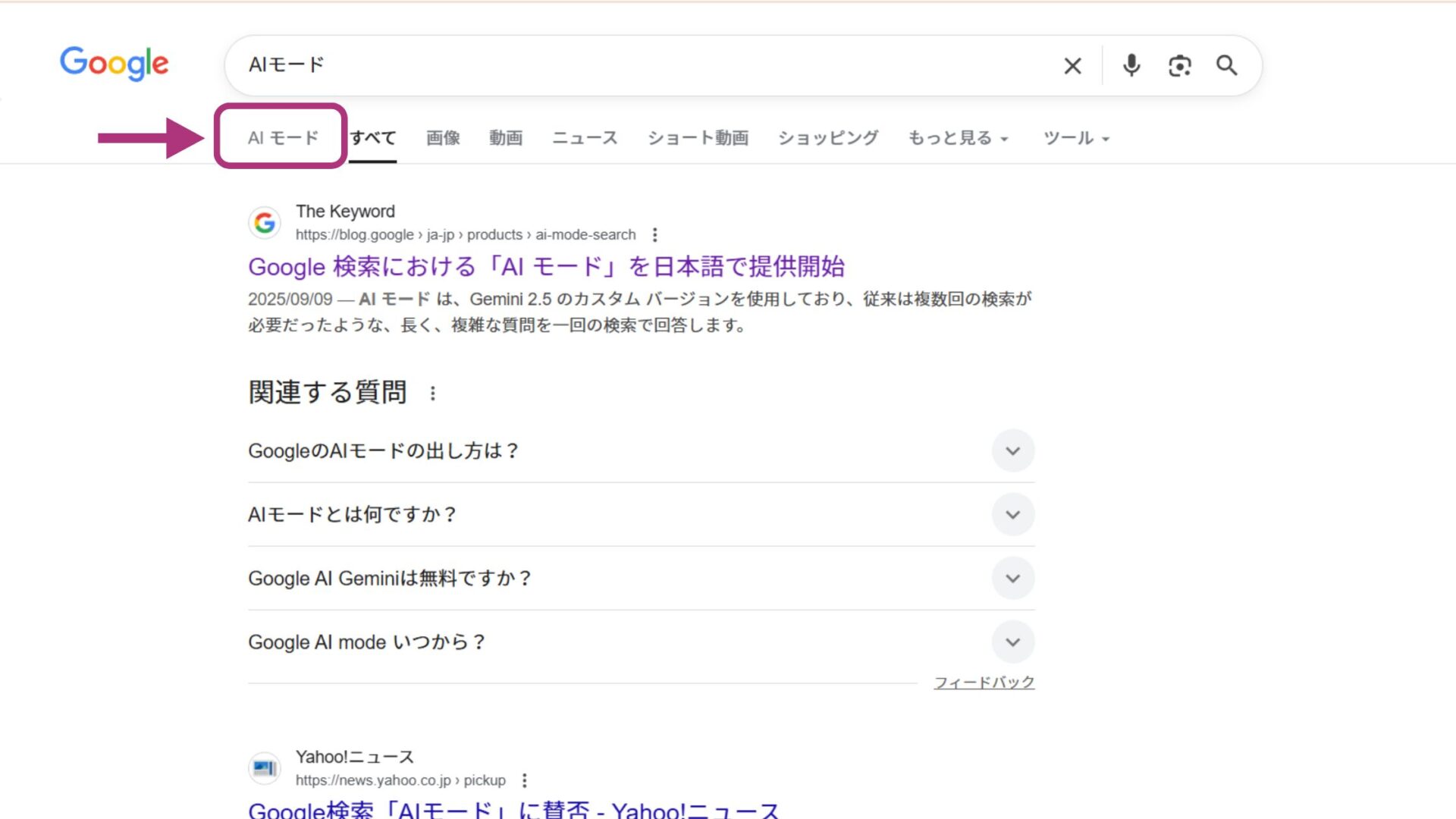
Task: Click The Keyword site favicon
Action: pyautogui.click(x=265, y=223)
